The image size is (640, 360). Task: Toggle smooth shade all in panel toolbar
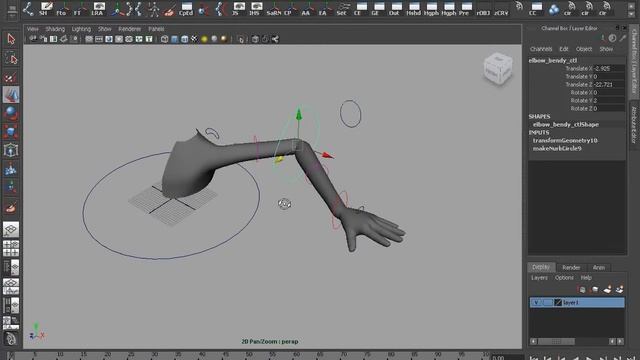click(175, 39)
